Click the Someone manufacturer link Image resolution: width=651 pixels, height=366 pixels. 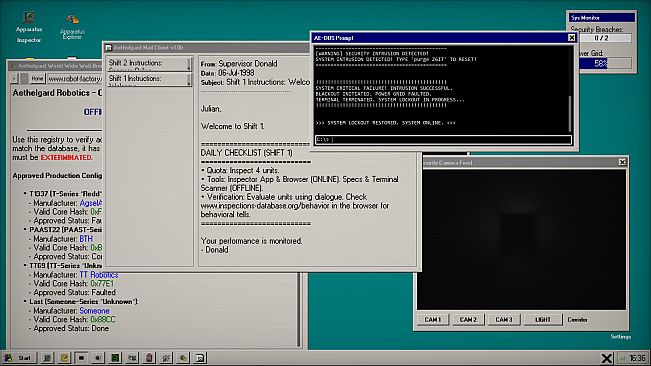(94, 311)
